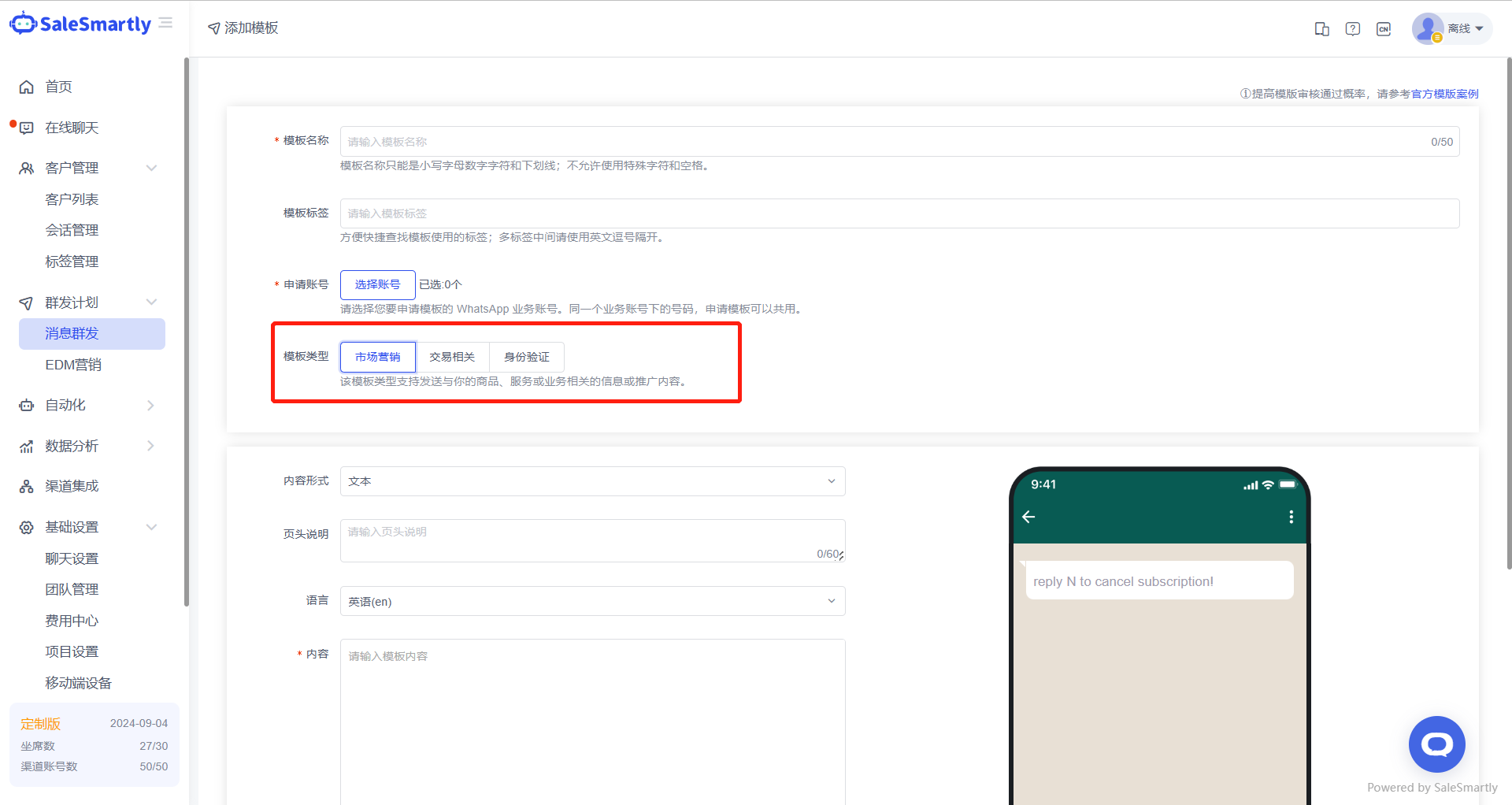Click the help question mark icon
This screenshot has height=805, width=1512.
point(1352,29)
